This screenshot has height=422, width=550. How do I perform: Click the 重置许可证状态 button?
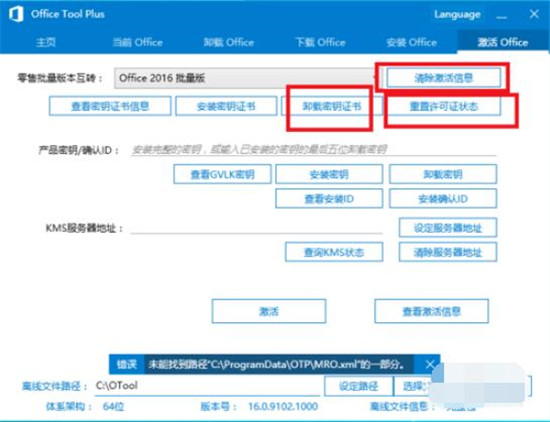coord(444,106)
